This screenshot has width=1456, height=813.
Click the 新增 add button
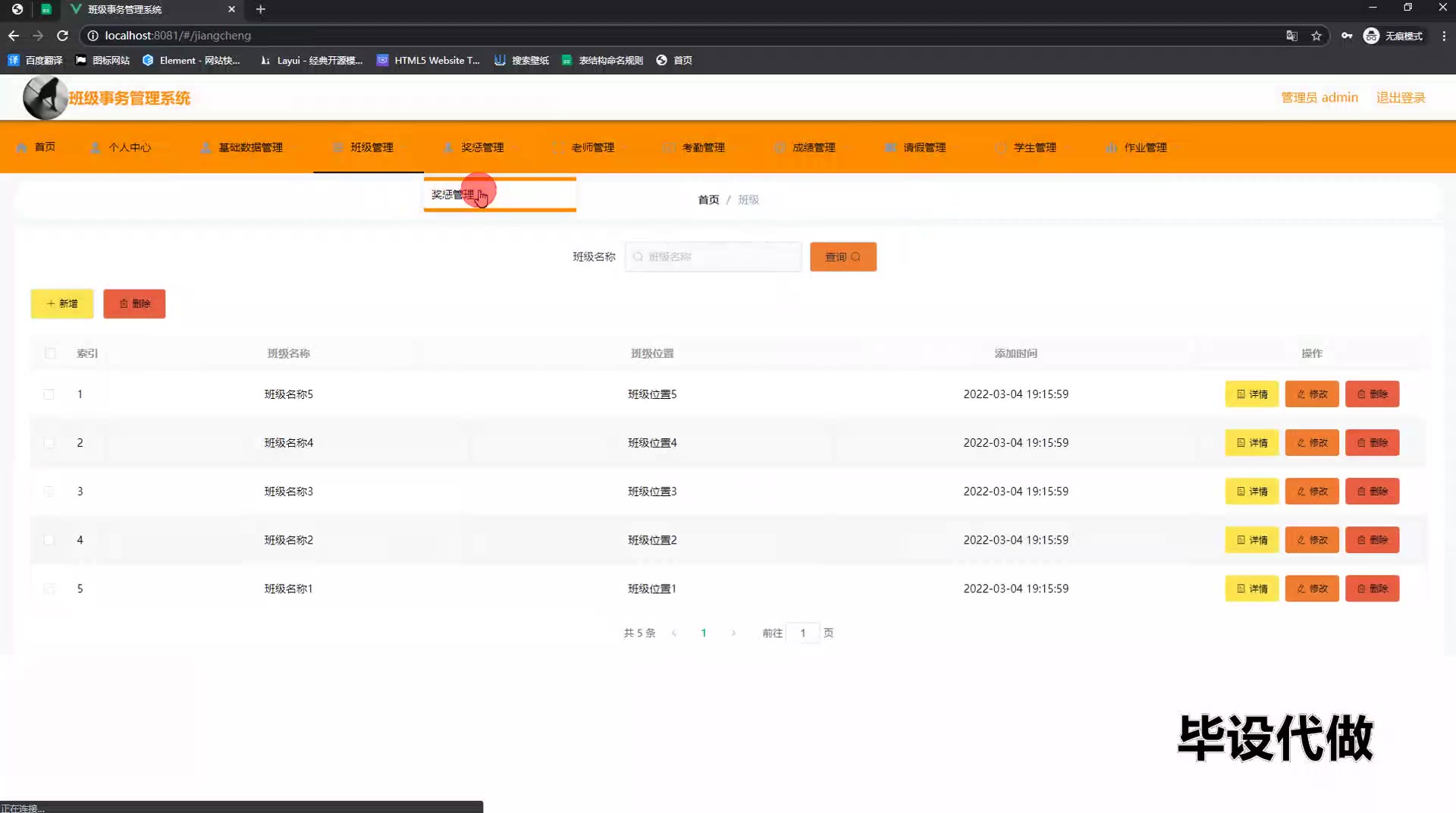pyautogui.click(x=62, y=304)
